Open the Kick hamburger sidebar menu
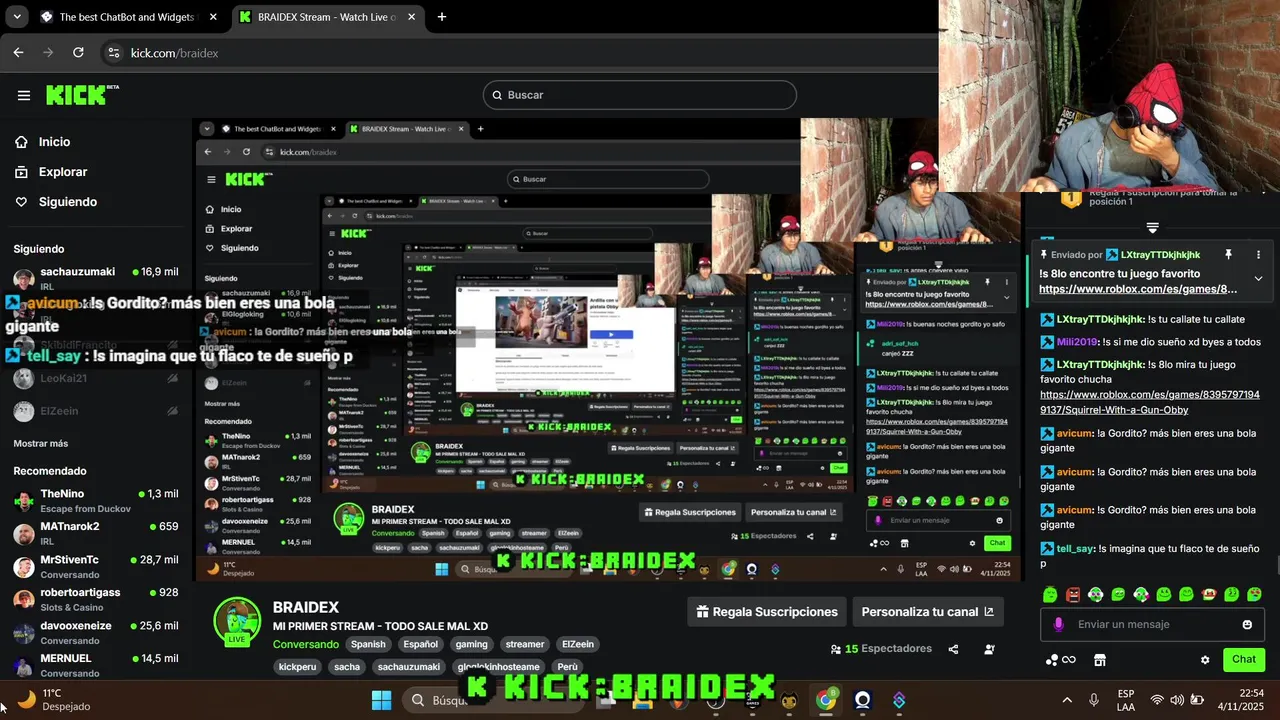 pyautogui.click(x=24, y=96)
